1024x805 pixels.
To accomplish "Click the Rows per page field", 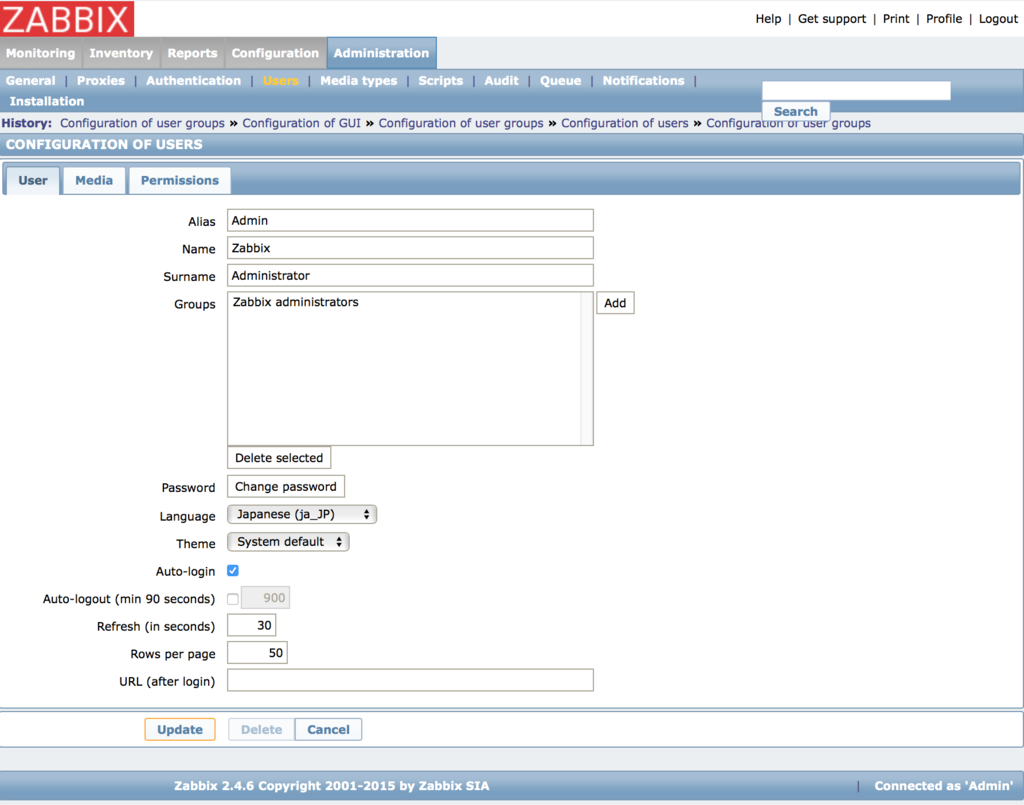I will coord(257,653).
